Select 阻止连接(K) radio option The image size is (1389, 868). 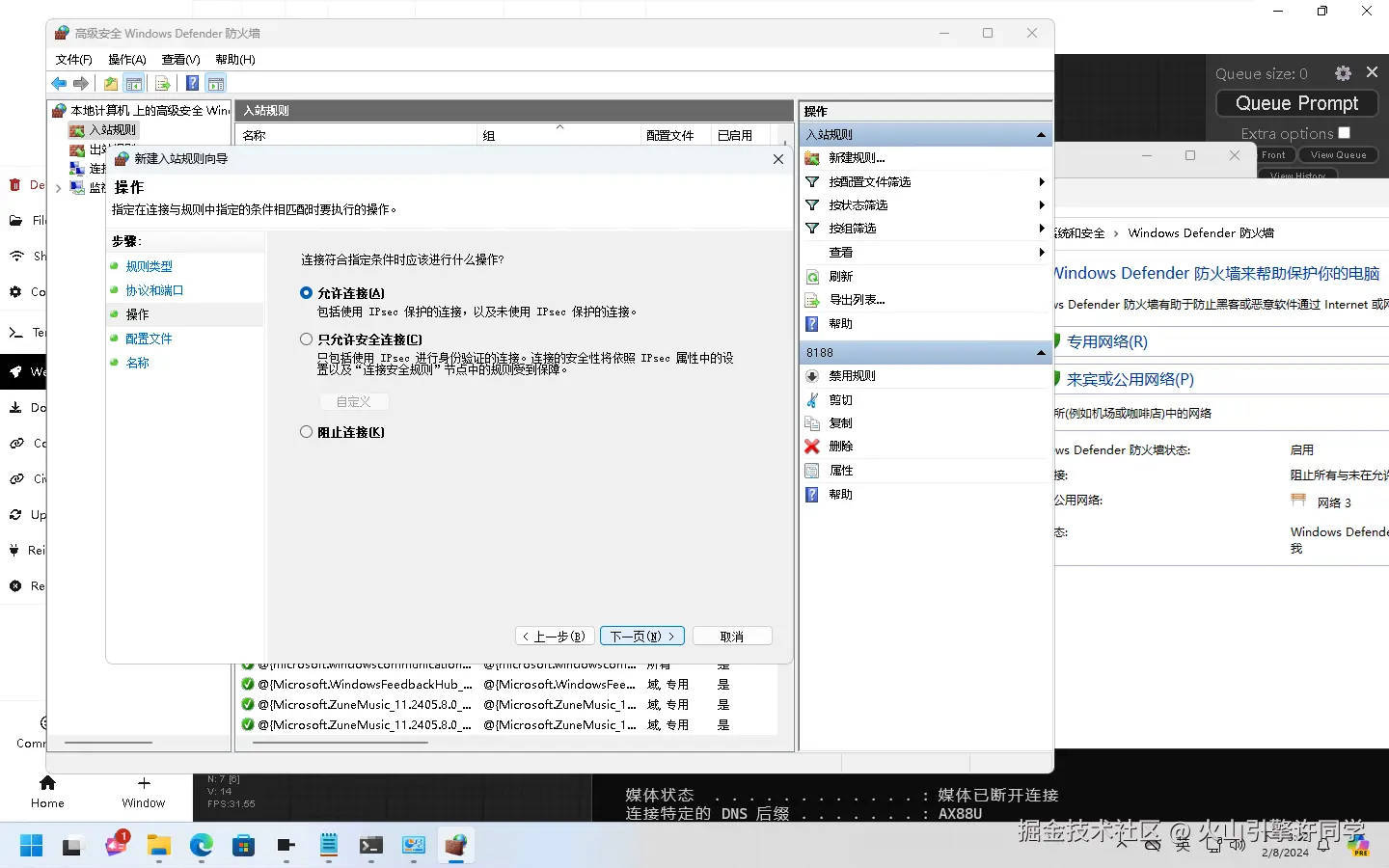[x=307, y=432]
